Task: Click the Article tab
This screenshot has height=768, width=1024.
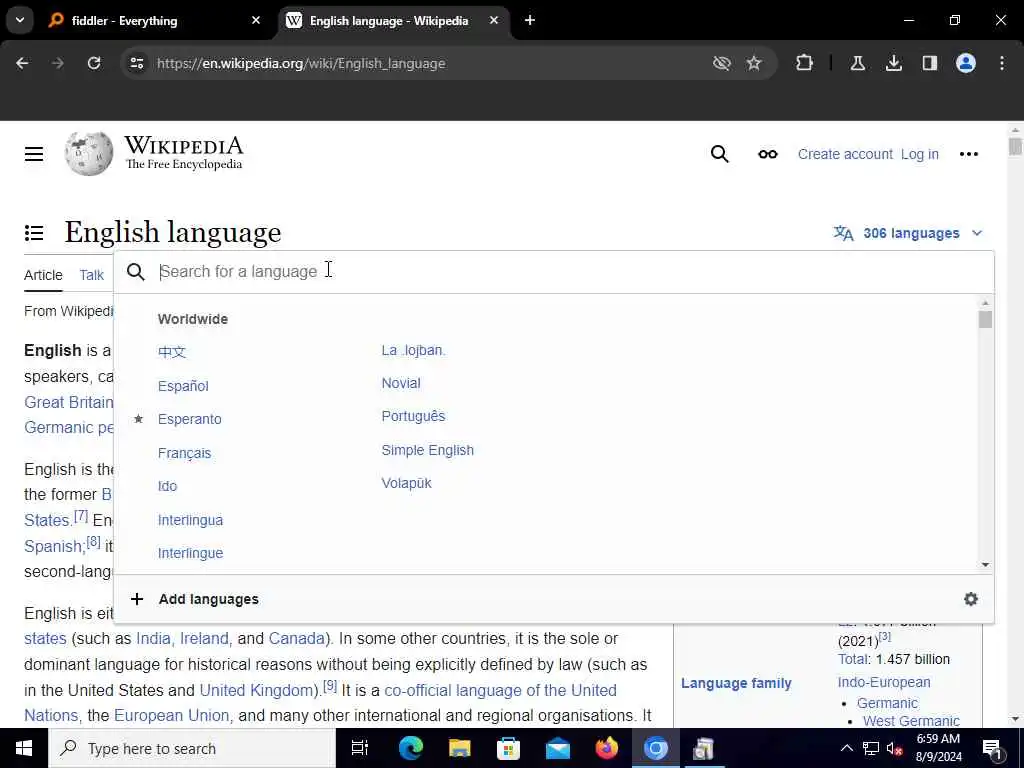Action: tap(43, 275)
